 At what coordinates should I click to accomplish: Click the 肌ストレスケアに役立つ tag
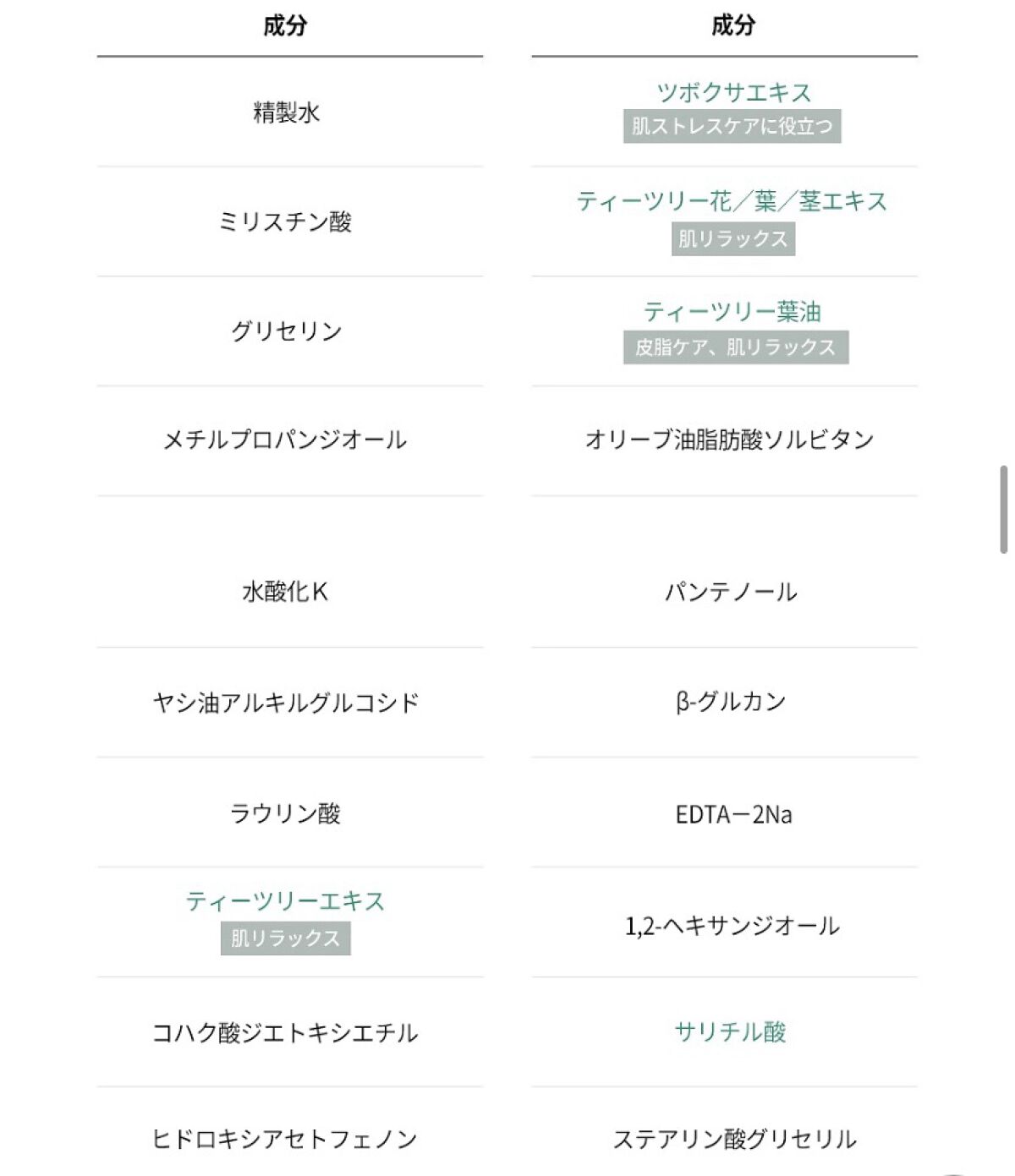(732, 127)
